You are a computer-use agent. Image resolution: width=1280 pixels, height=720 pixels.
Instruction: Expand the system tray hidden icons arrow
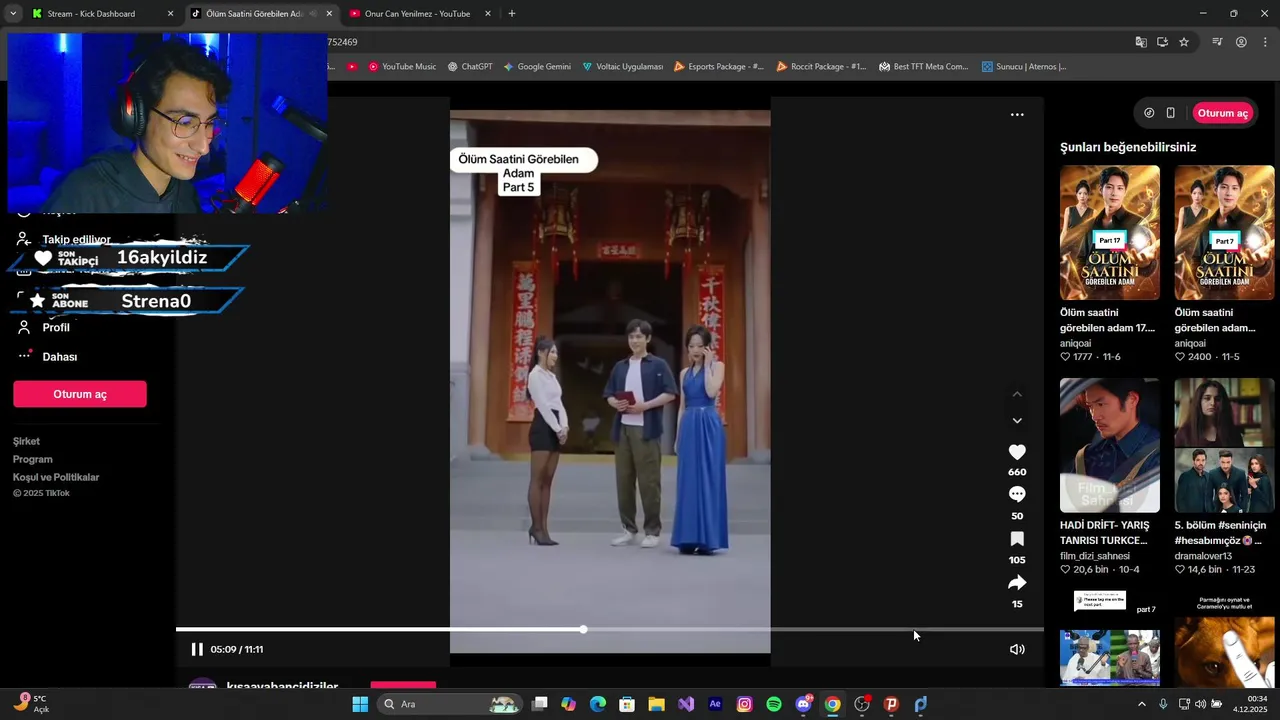1142,704
